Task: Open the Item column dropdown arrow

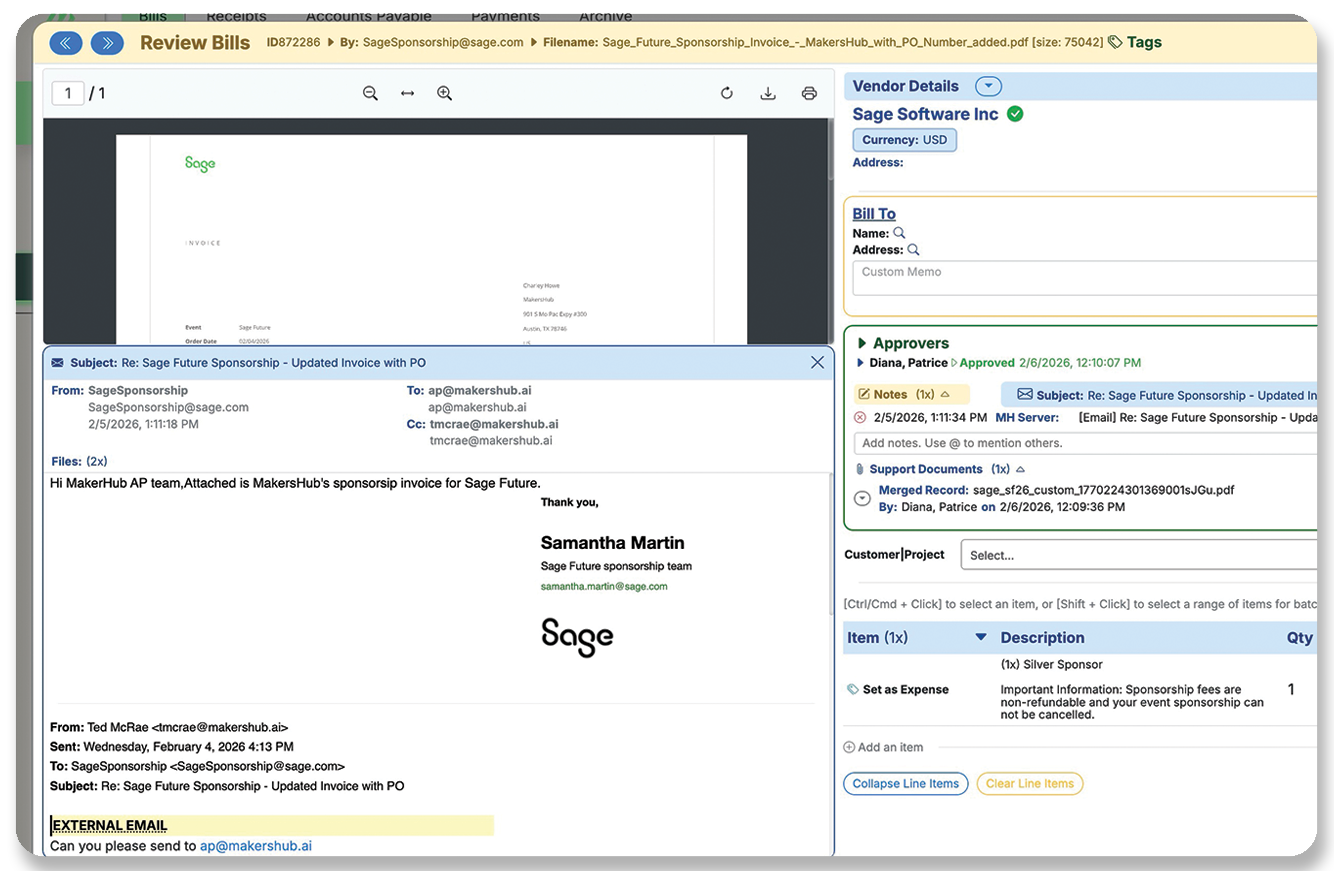Action: (x=981, y=637)
